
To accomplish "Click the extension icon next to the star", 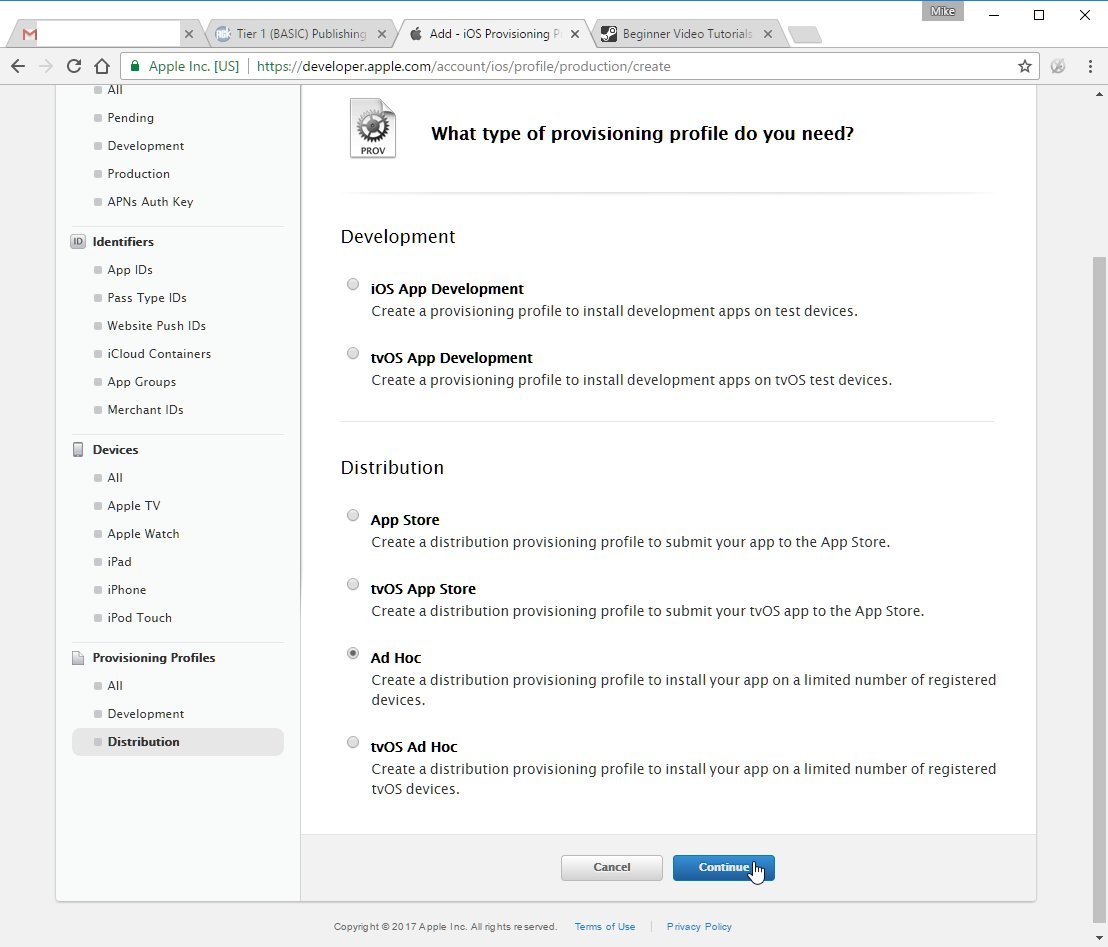I will click(1058, 66).
